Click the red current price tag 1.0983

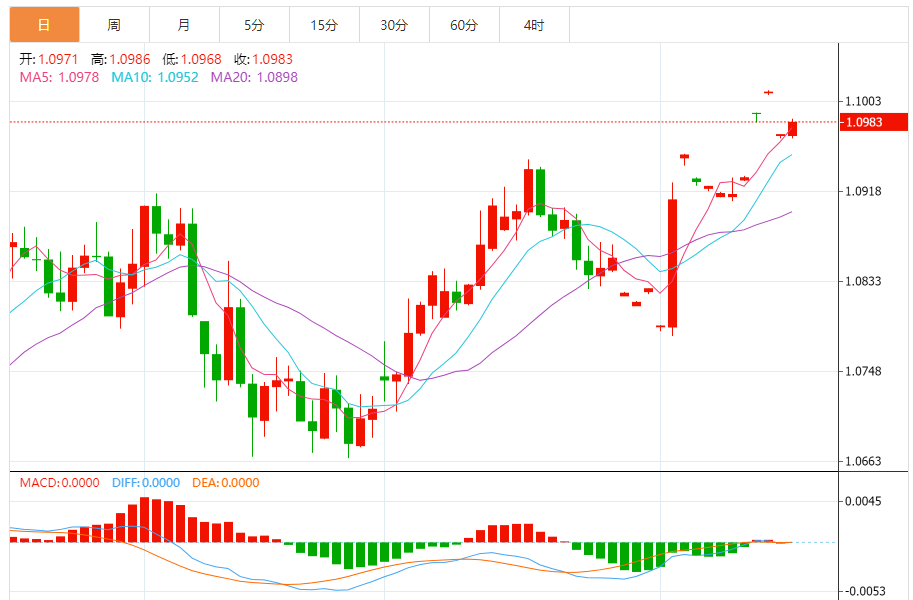click(x=874, y=122)
